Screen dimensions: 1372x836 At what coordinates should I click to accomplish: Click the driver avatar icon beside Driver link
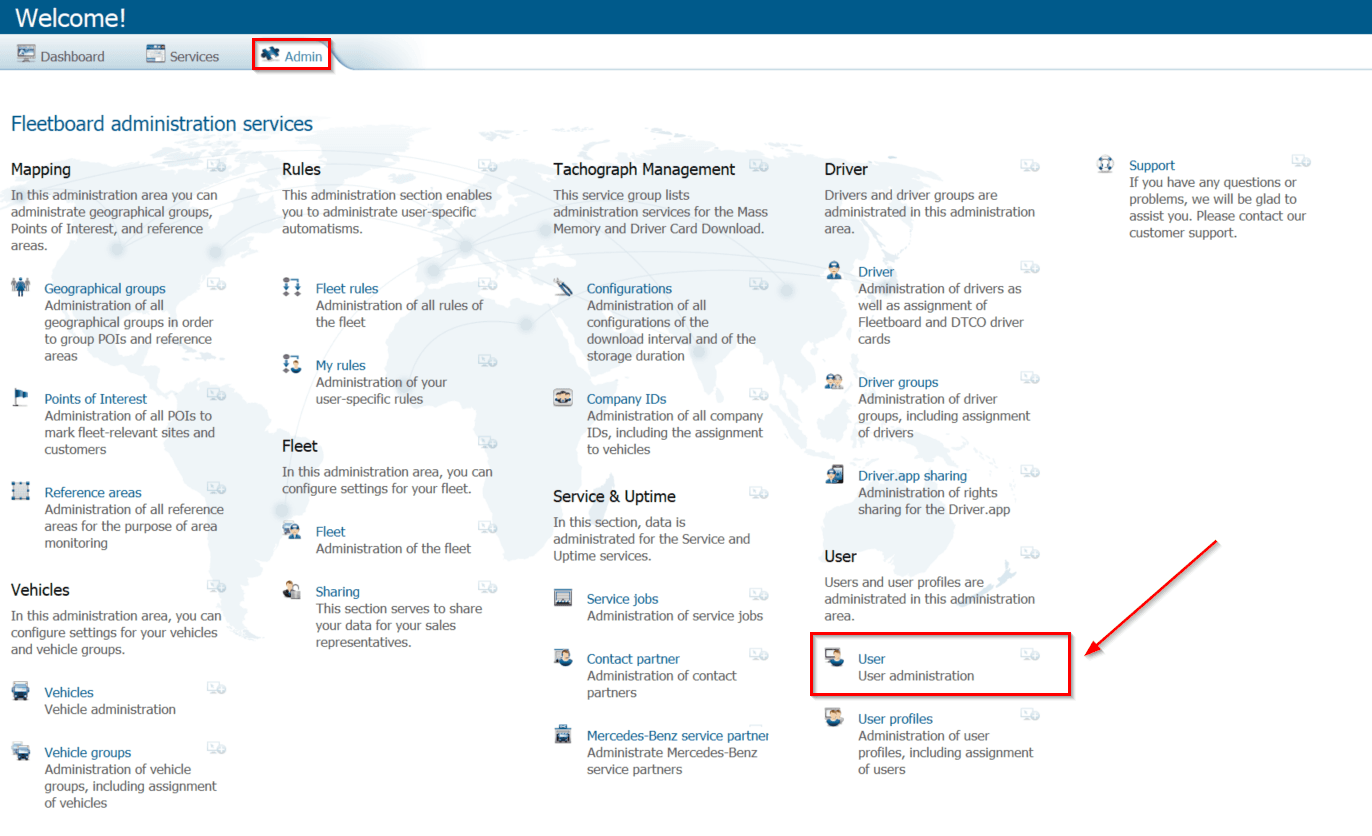[x=834, y=270]
